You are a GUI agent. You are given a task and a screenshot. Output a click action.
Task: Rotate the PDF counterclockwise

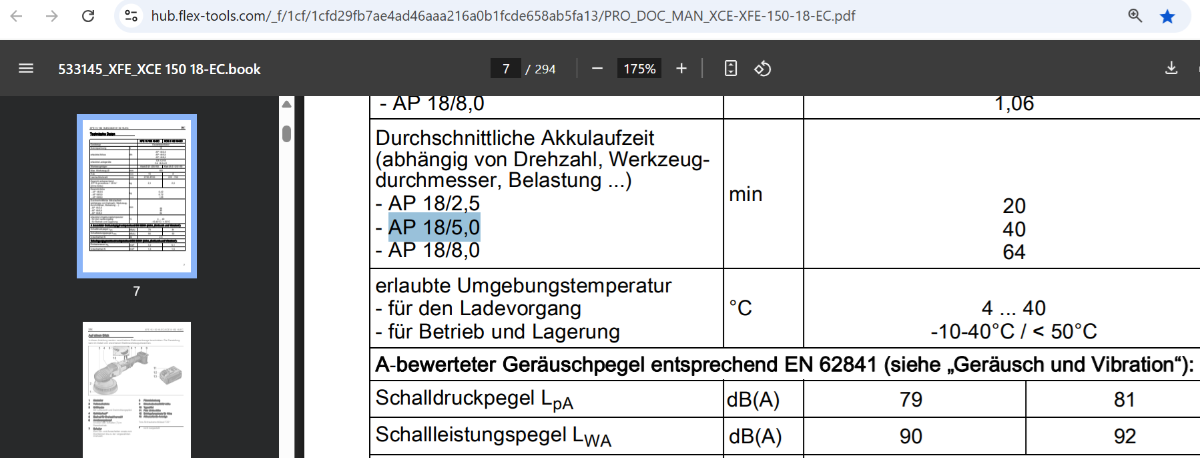[x=763, y=69]
